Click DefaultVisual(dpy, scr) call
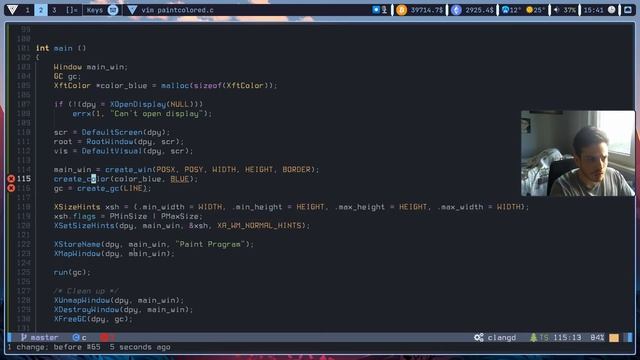 (137, 151)
